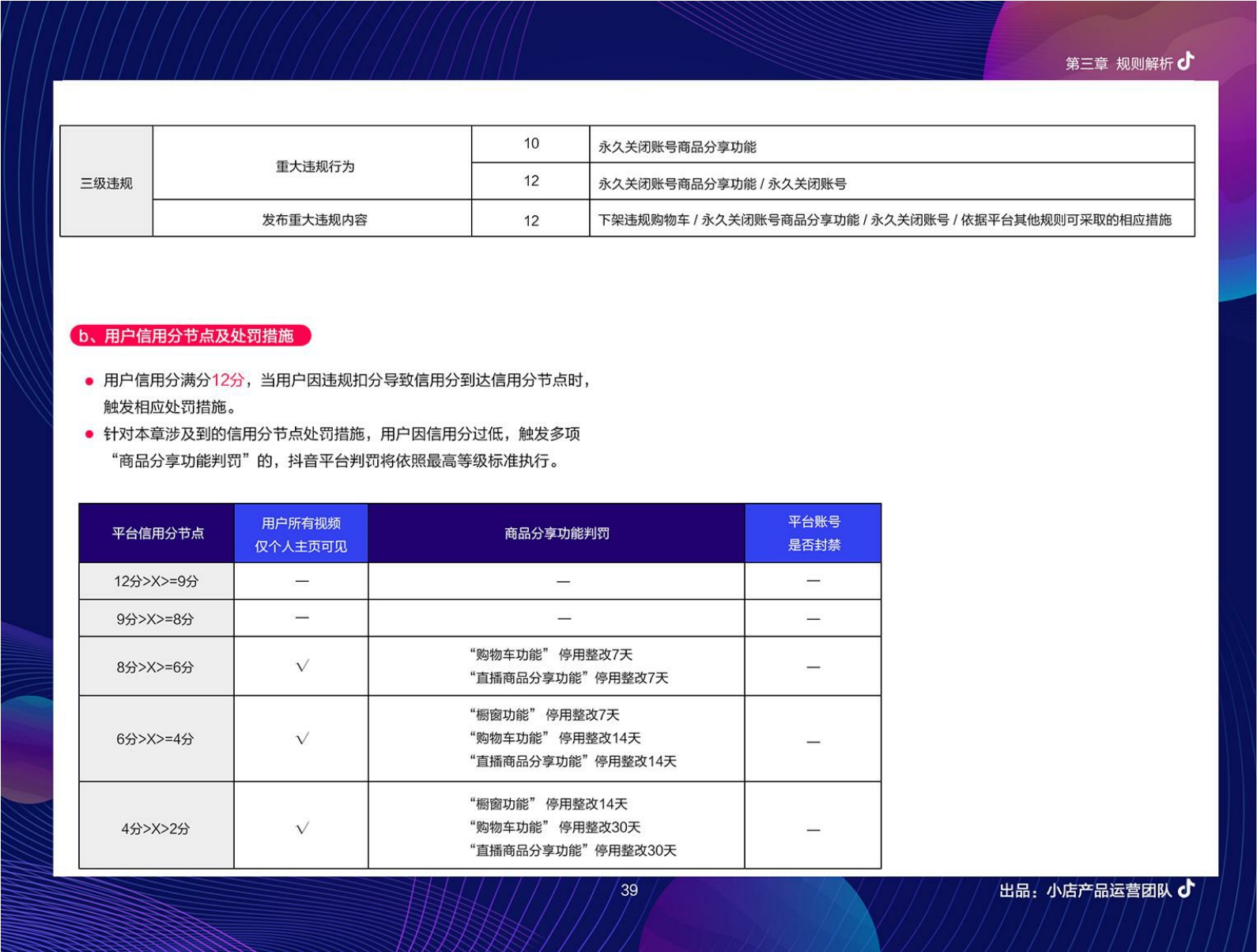1257x952 pixels.
Task: Select the checkmark in the 8分>X>=6分 row
Action: (302, 667)
